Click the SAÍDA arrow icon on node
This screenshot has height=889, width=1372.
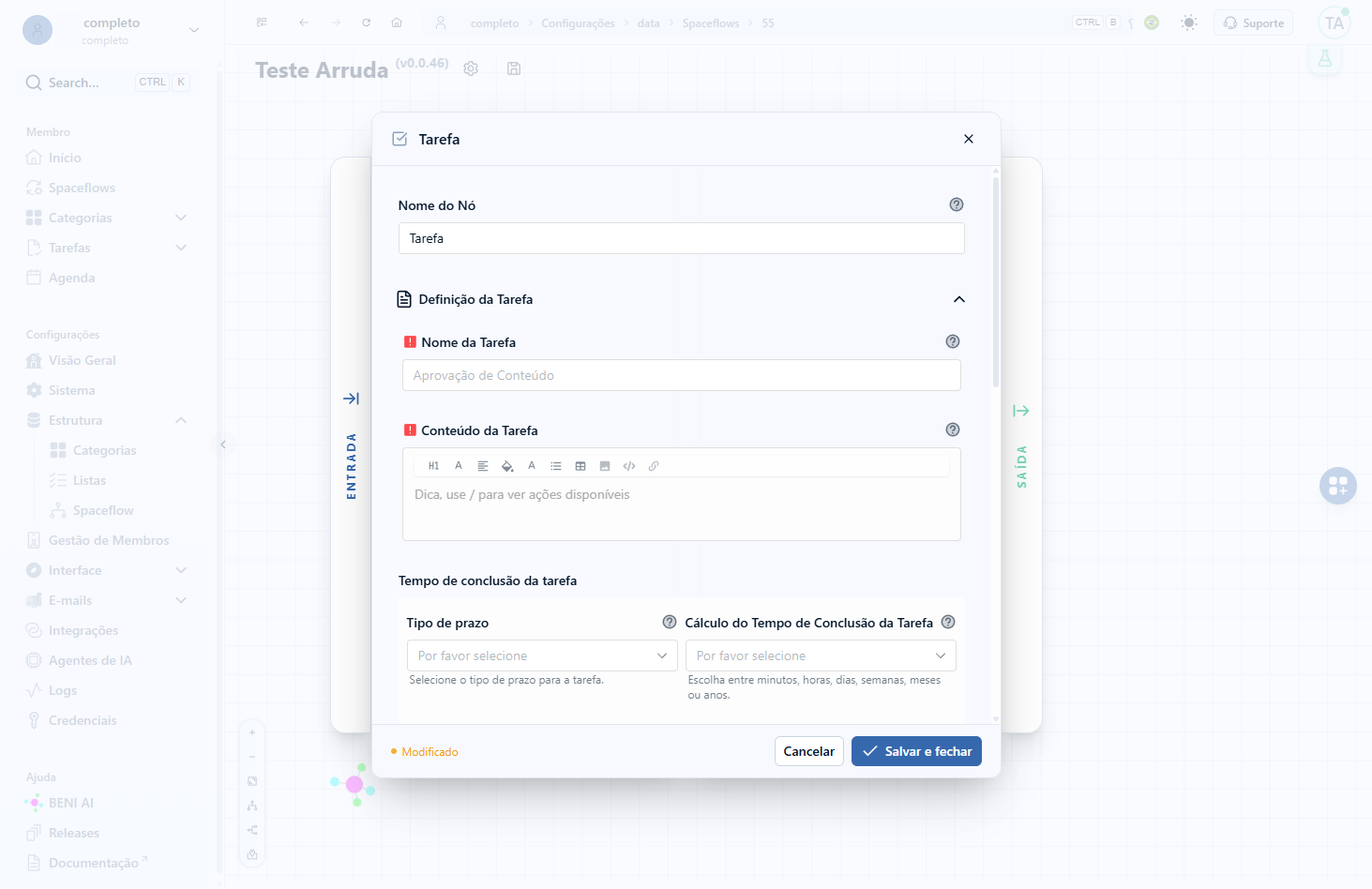point(1021,411)
